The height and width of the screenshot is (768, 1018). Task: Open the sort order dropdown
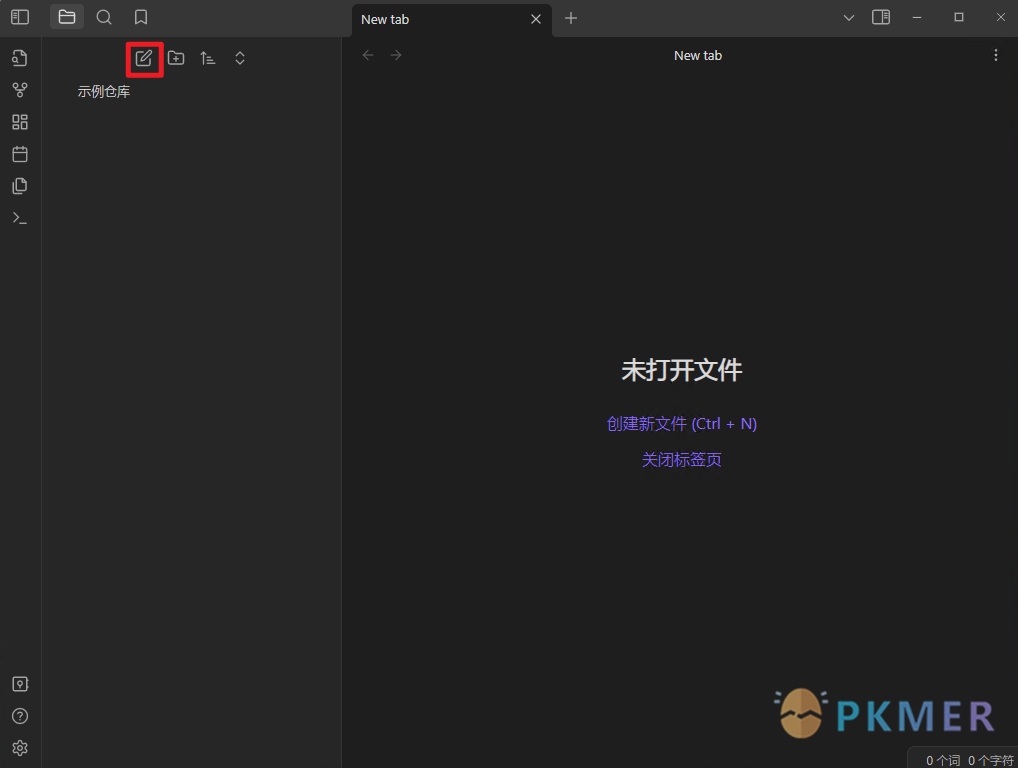208,58
